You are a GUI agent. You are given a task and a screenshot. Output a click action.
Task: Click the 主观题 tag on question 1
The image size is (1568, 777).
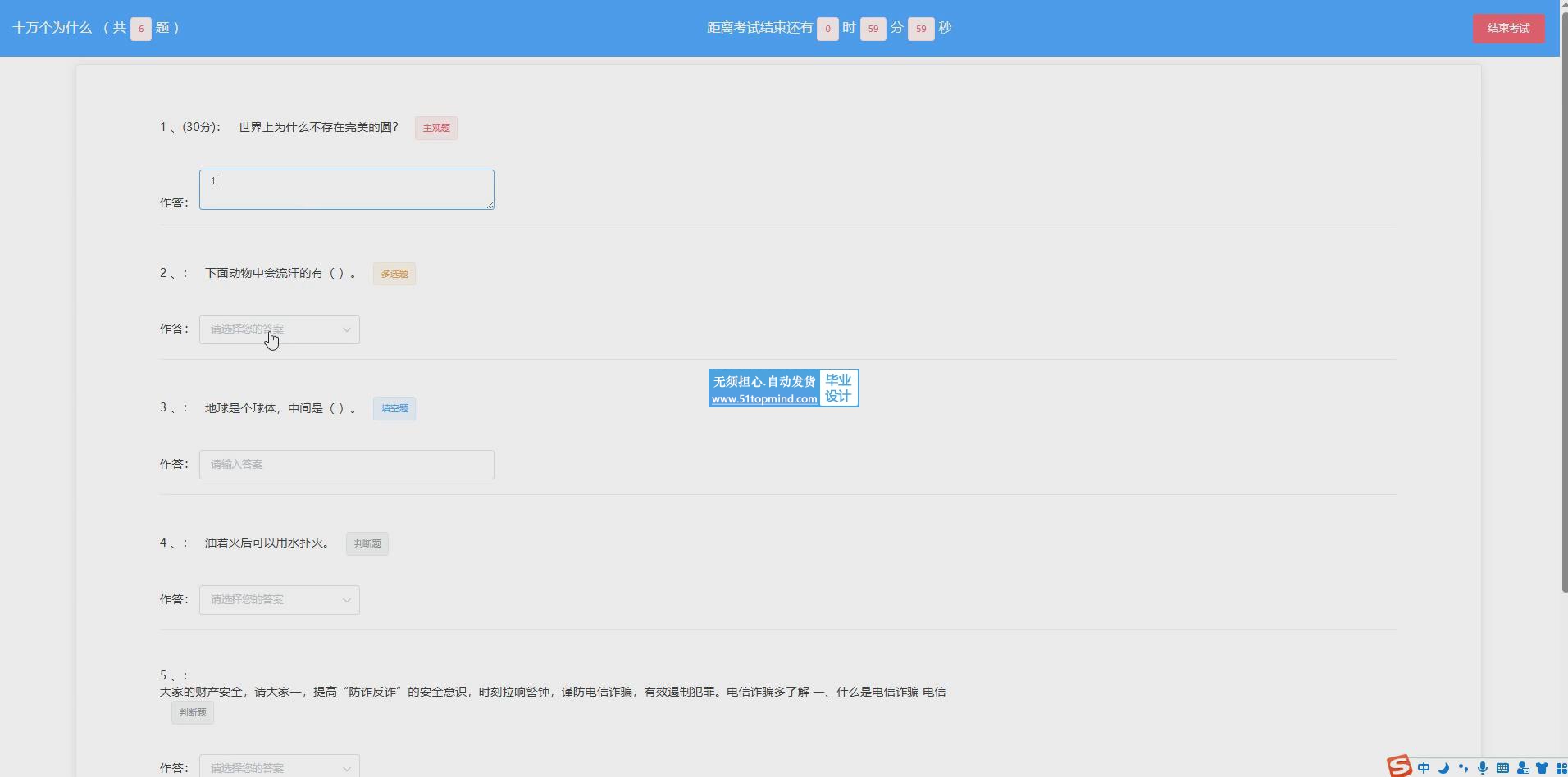435,128
